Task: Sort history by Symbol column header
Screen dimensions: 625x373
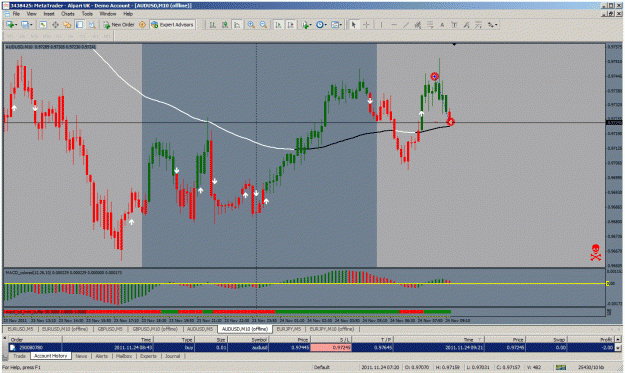Action: point(248,340)
